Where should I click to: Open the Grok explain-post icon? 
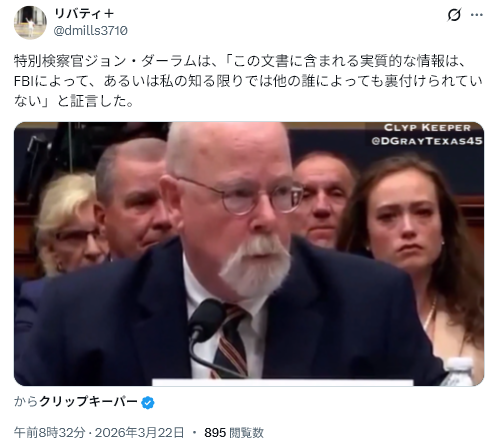[x=454, y=15]
